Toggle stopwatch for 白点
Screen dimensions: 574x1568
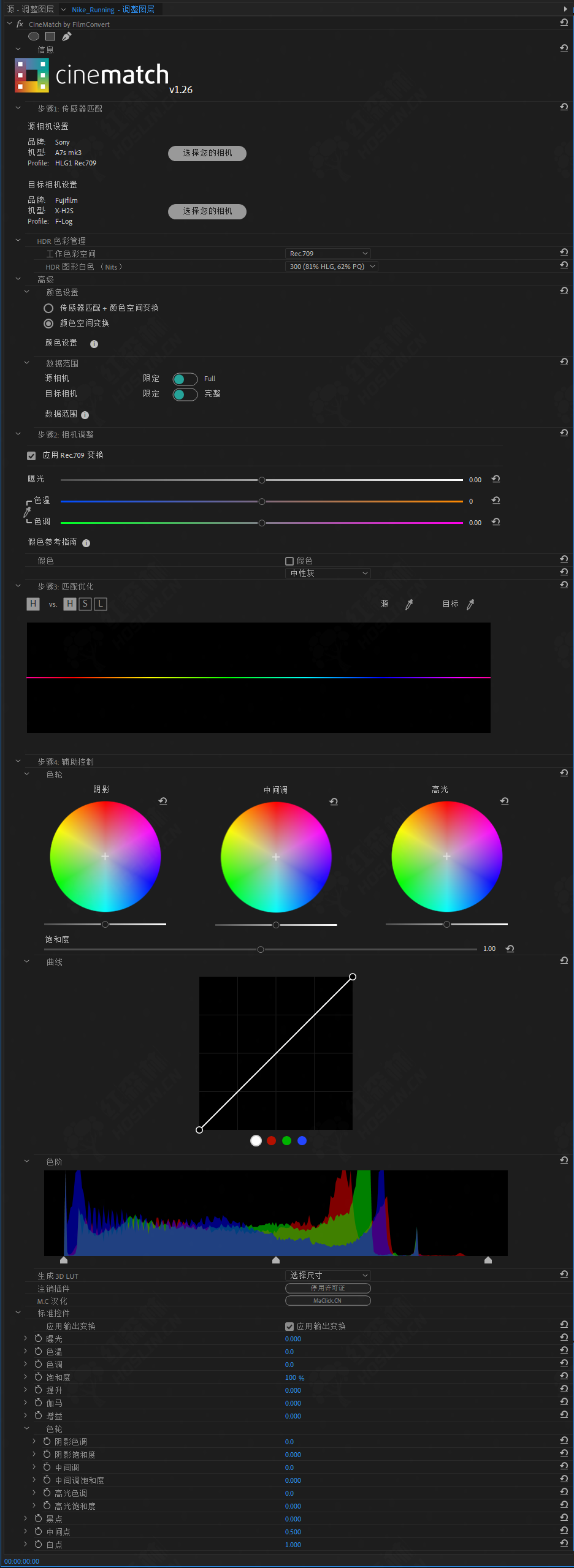[x=39, y=1545]
